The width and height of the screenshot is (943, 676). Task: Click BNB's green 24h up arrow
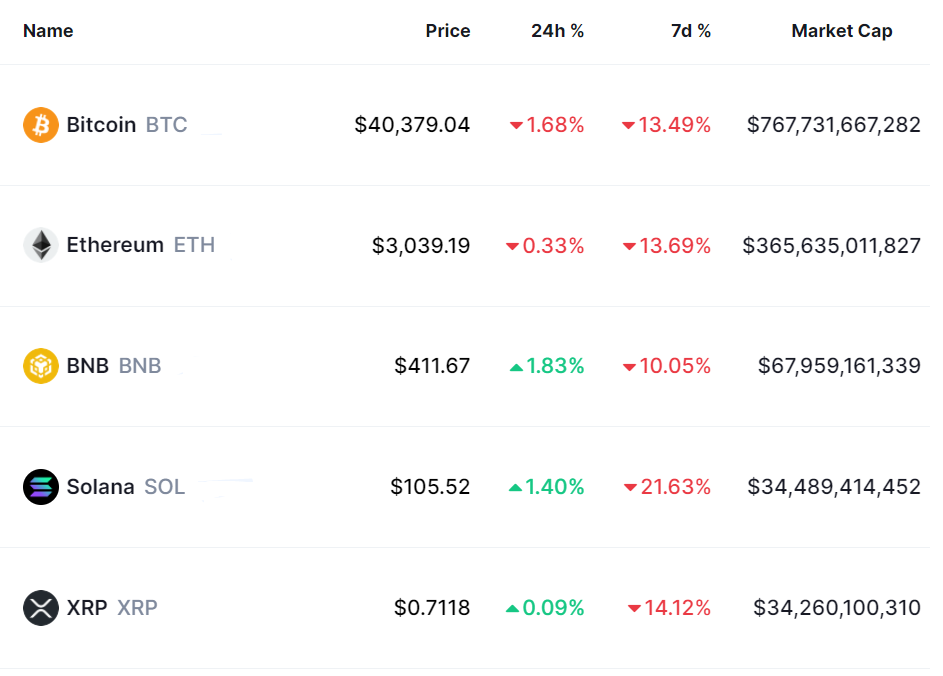click(516, 367)
